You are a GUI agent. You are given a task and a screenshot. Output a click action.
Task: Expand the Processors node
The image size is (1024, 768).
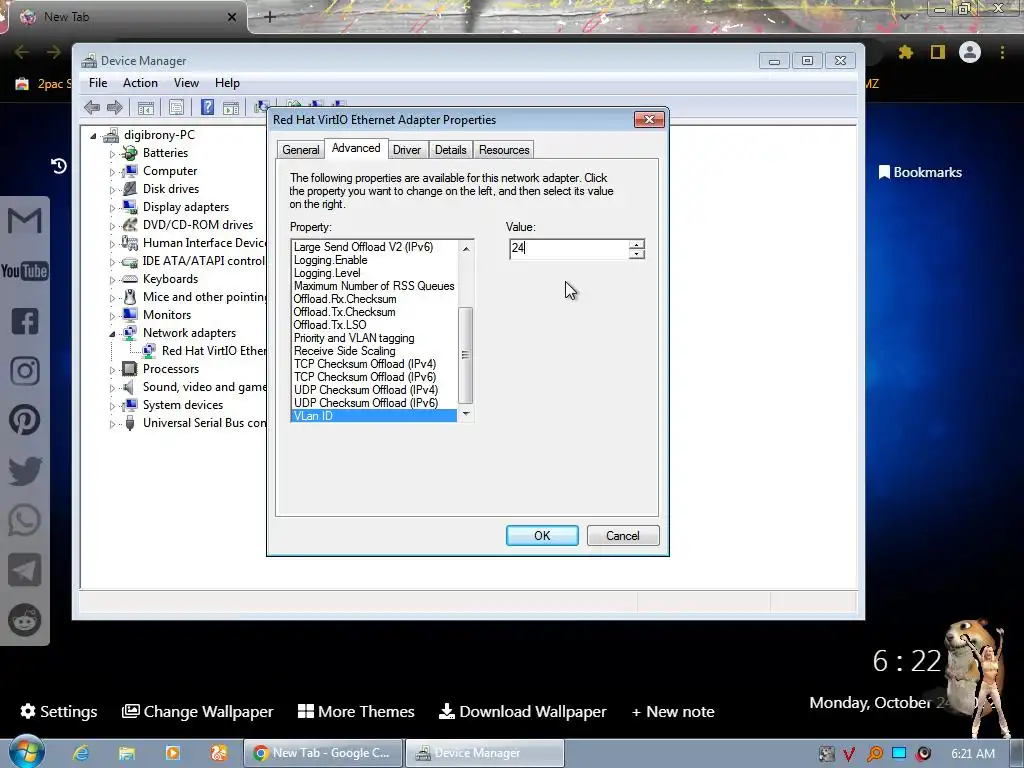pos(112,370)
